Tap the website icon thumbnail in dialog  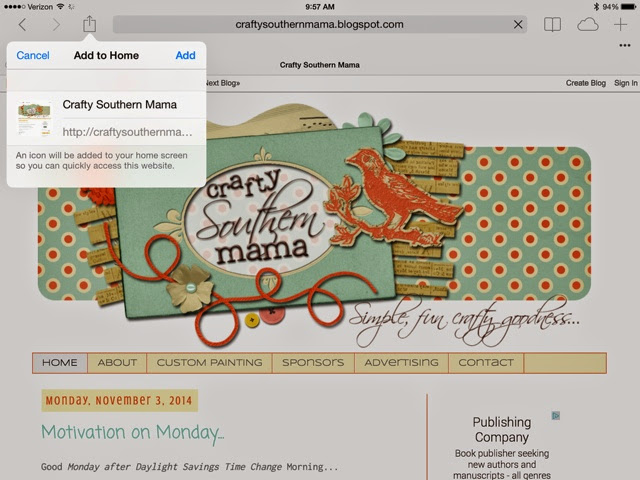click(x=35, y=118)
